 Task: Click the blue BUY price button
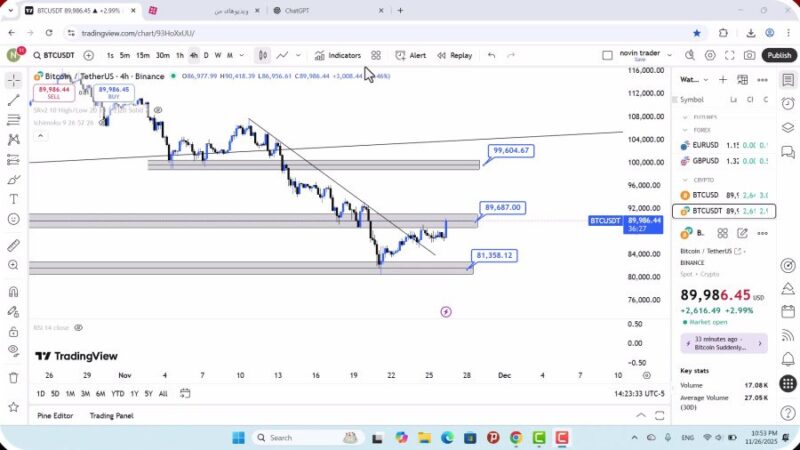[114, 93]
